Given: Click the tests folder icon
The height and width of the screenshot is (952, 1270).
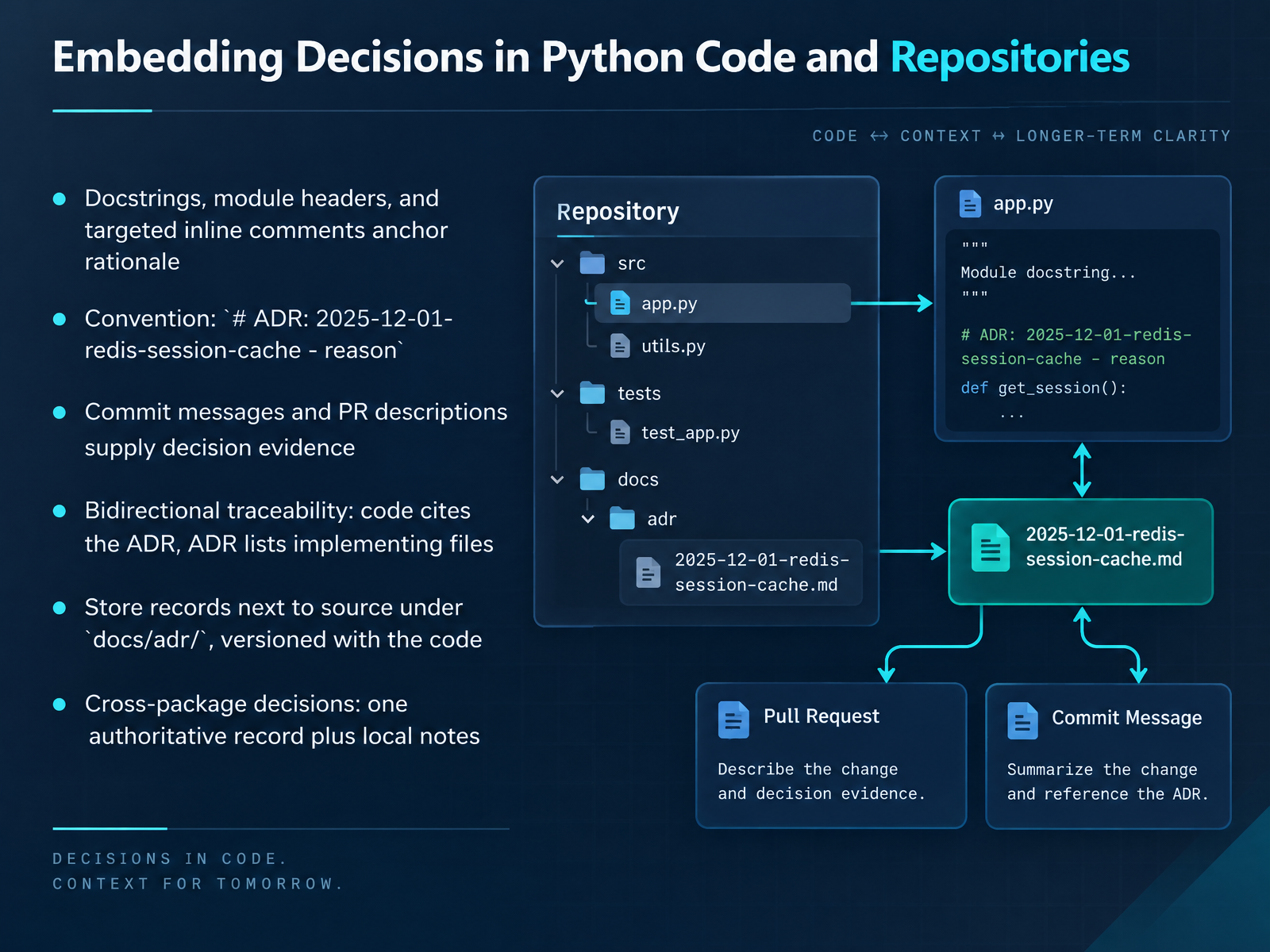Looking at the screenshot, I should [592, 393].
